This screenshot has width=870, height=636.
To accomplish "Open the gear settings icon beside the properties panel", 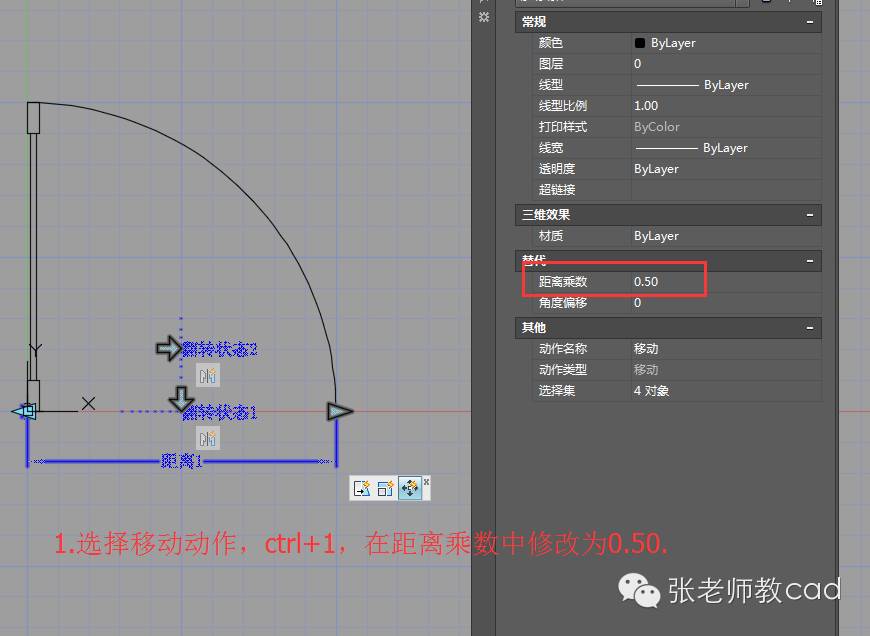I will 484,17.
